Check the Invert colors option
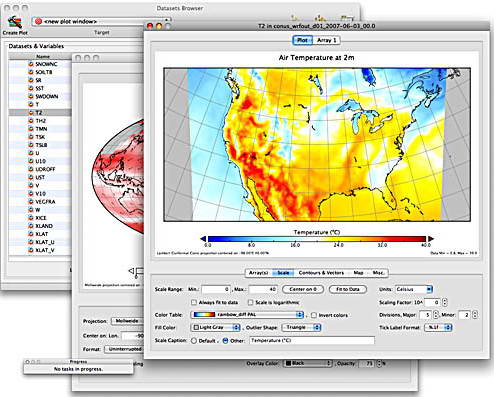This screenshot has width=494, height=397. click(314, 315)
